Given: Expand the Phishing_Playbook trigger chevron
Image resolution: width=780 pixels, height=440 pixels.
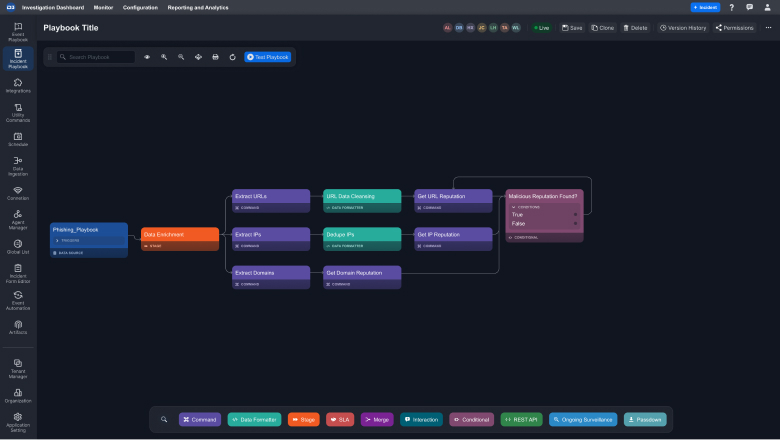Looking at the screenshot, I should [x=57, y=240].
